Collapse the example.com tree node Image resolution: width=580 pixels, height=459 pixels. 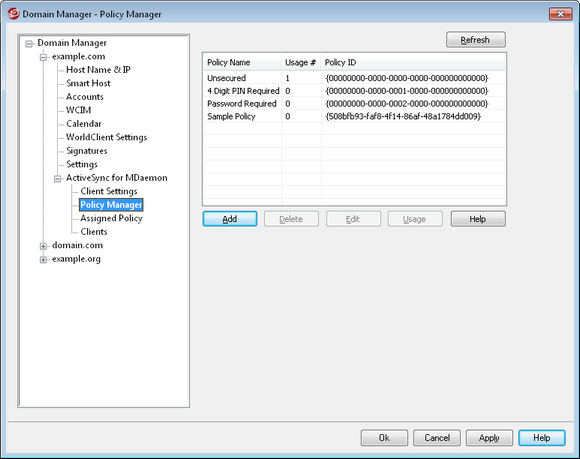(x=43, y=57)
